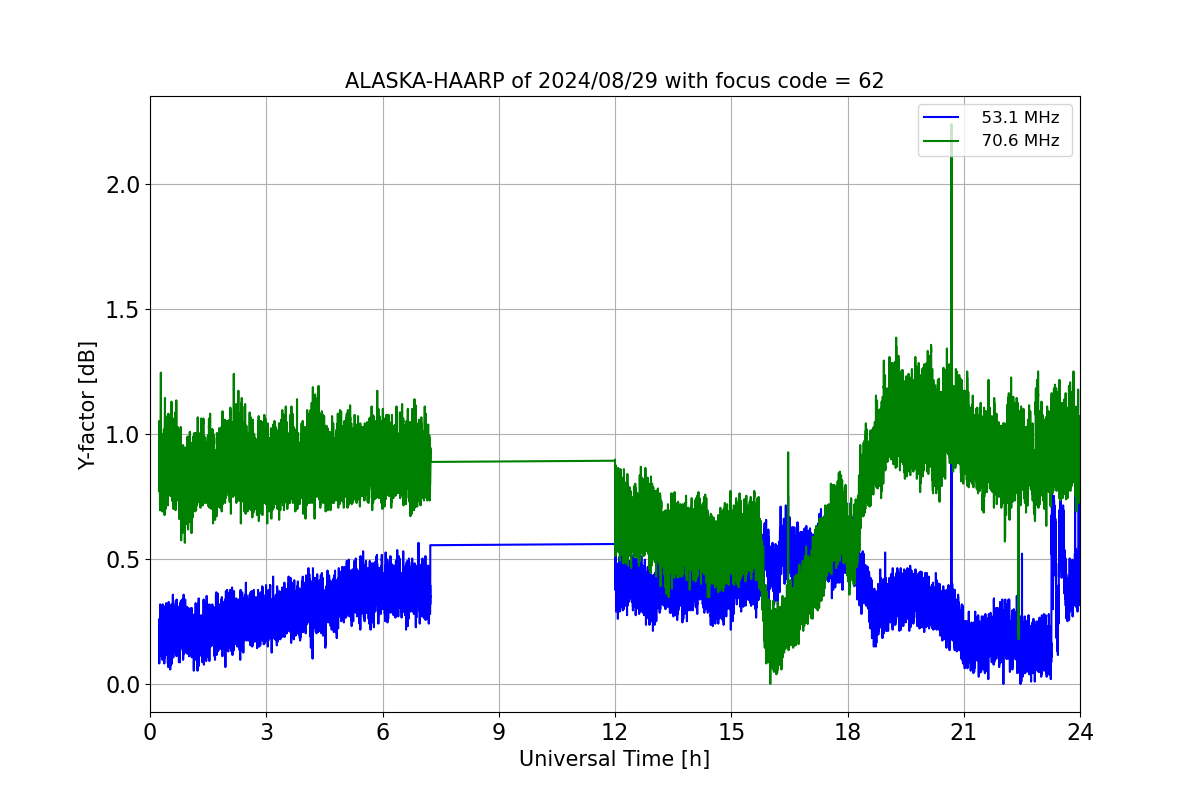Click the green line sample in legend

943,141
